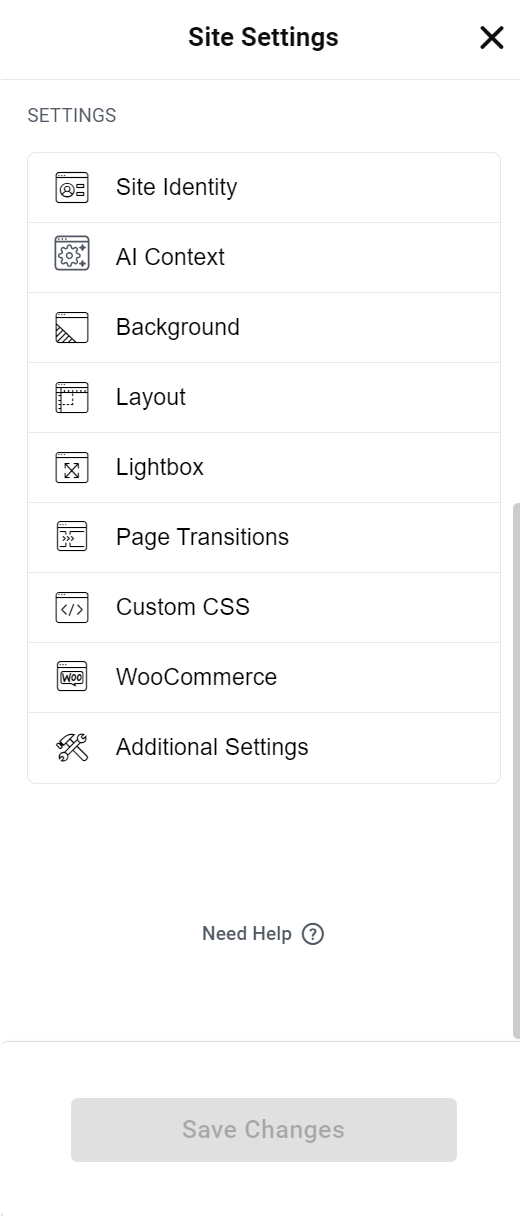520x1216 pixels.
Task: Click the WooCommerce Woo icon
Action: (72, 677)
